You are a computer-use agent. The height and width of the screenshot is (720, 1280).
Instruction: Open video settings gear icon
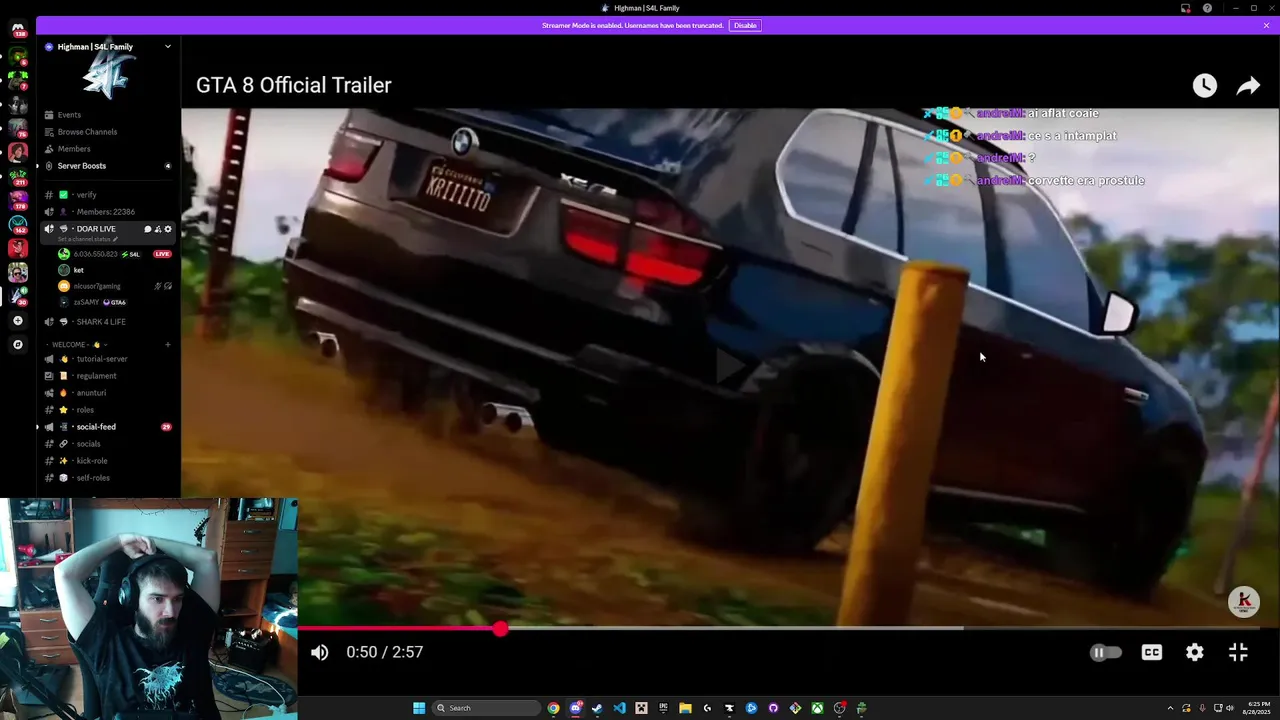pyautogui.click(x=1195, y=652)
